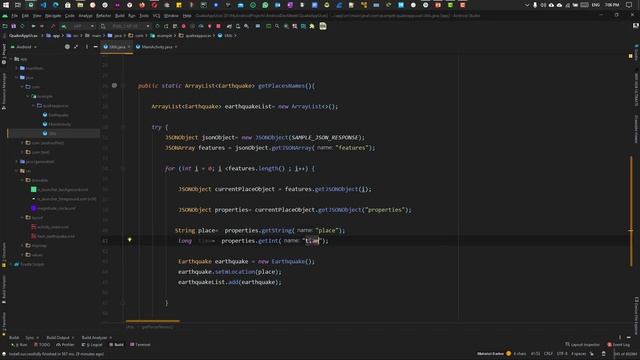This screenshot has height=360, width=640.
Task: Click the Back navigation arrow in toolbar
Action: tap(33, 26)
